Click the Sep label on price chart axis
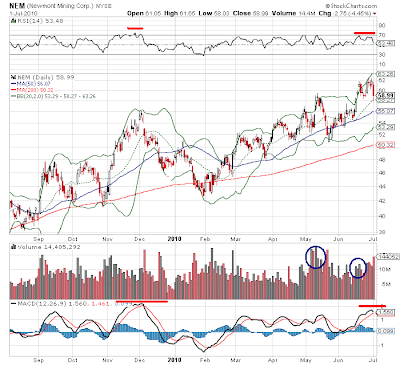 click(39, 239)
